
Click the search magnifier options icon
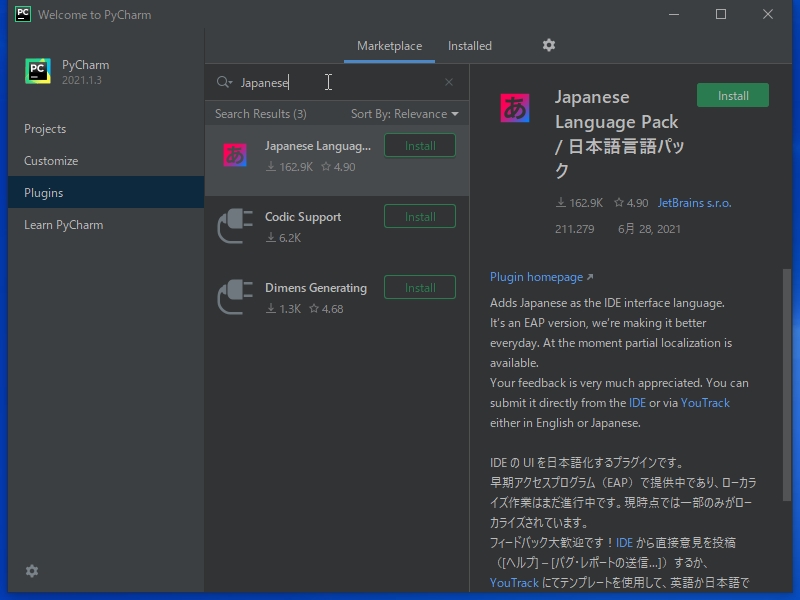[224, 82]
